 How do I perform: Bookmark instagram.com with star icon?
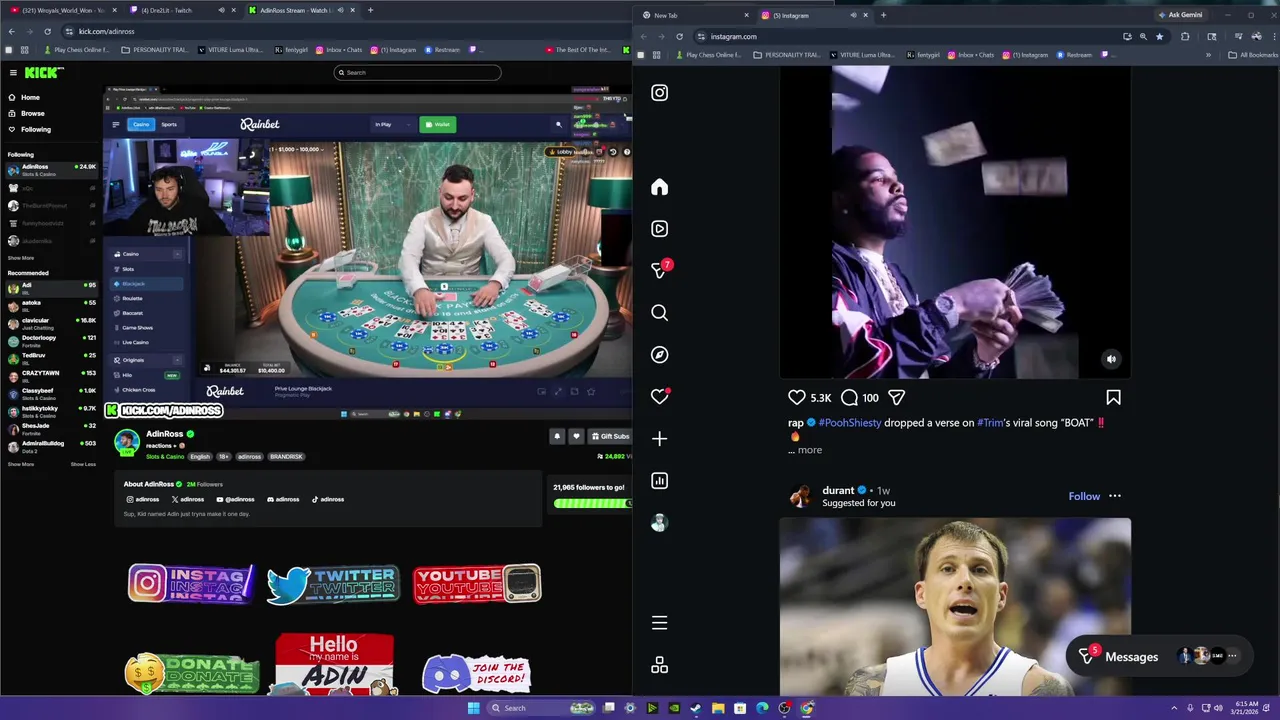(x=1160, y=36)
